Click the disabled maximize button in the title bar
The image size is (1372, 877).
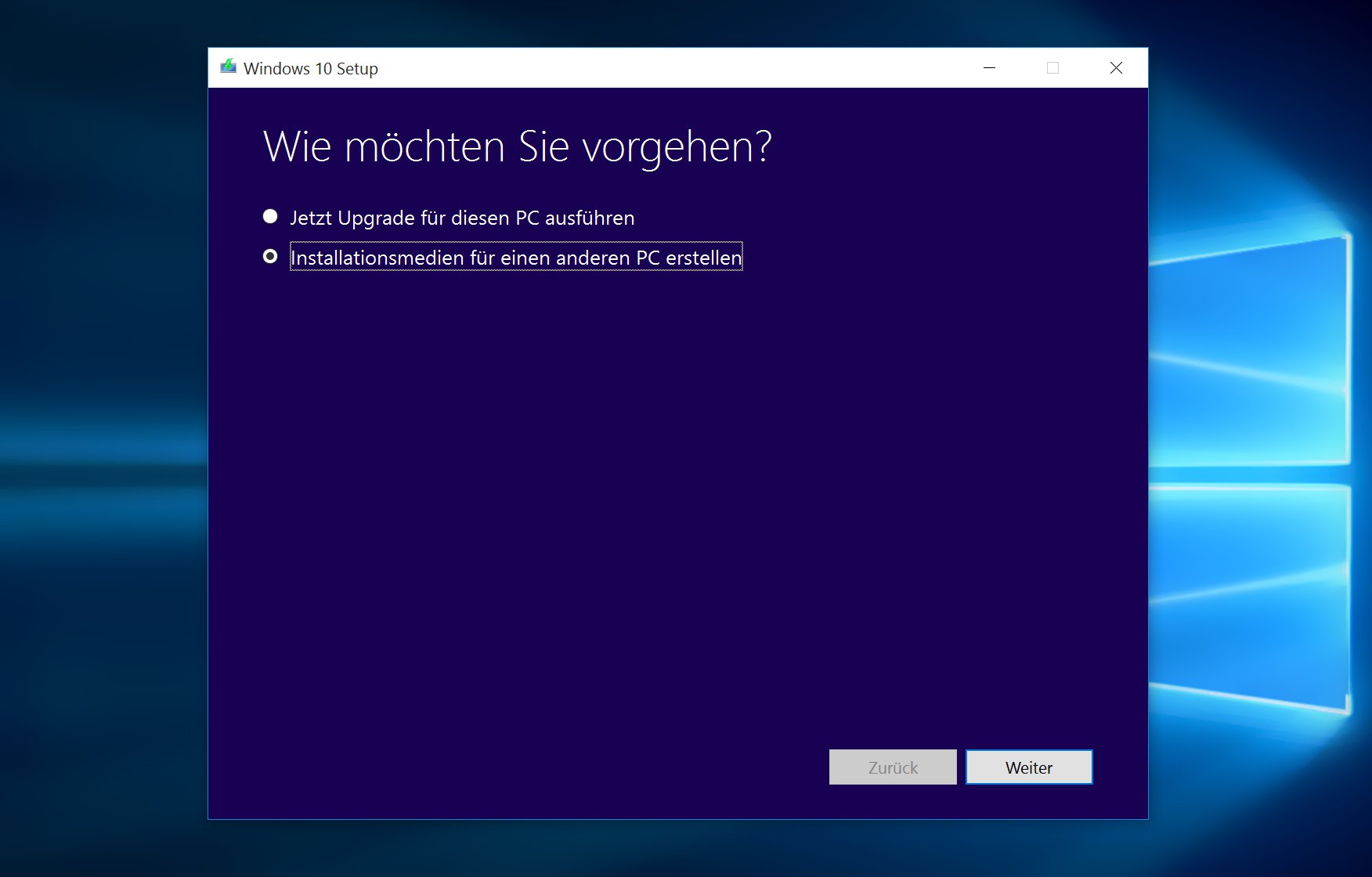coord(1052,68)
